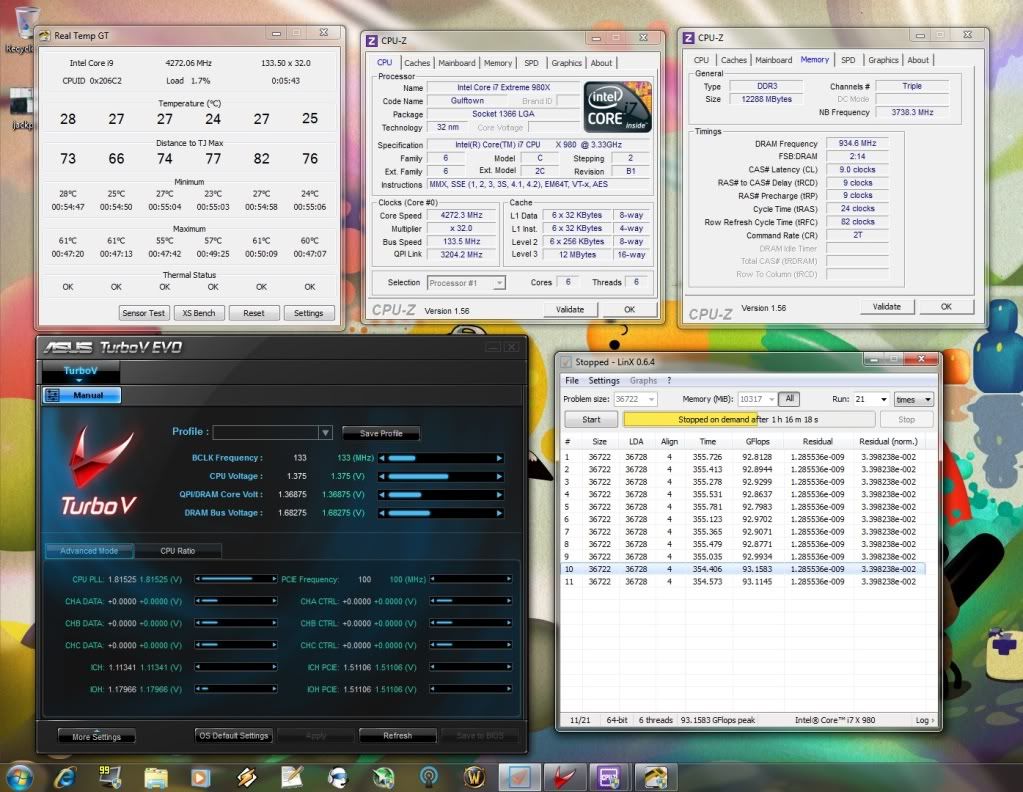
Task: Click the LinX title bar checkmark icon
Action: pyautogui.click(x=566, y=362)
